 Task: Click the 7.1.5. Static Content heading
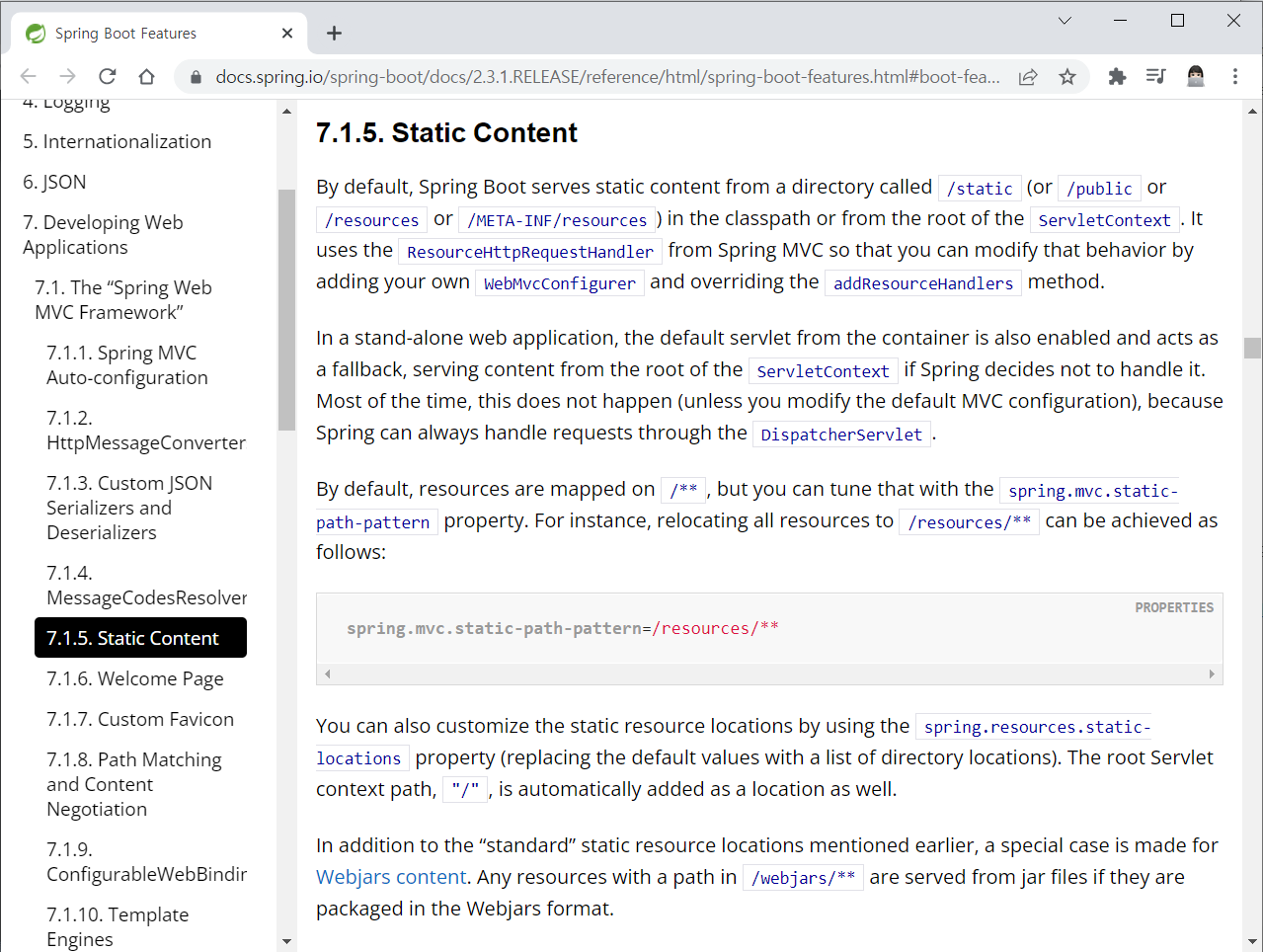pos(446,133)
